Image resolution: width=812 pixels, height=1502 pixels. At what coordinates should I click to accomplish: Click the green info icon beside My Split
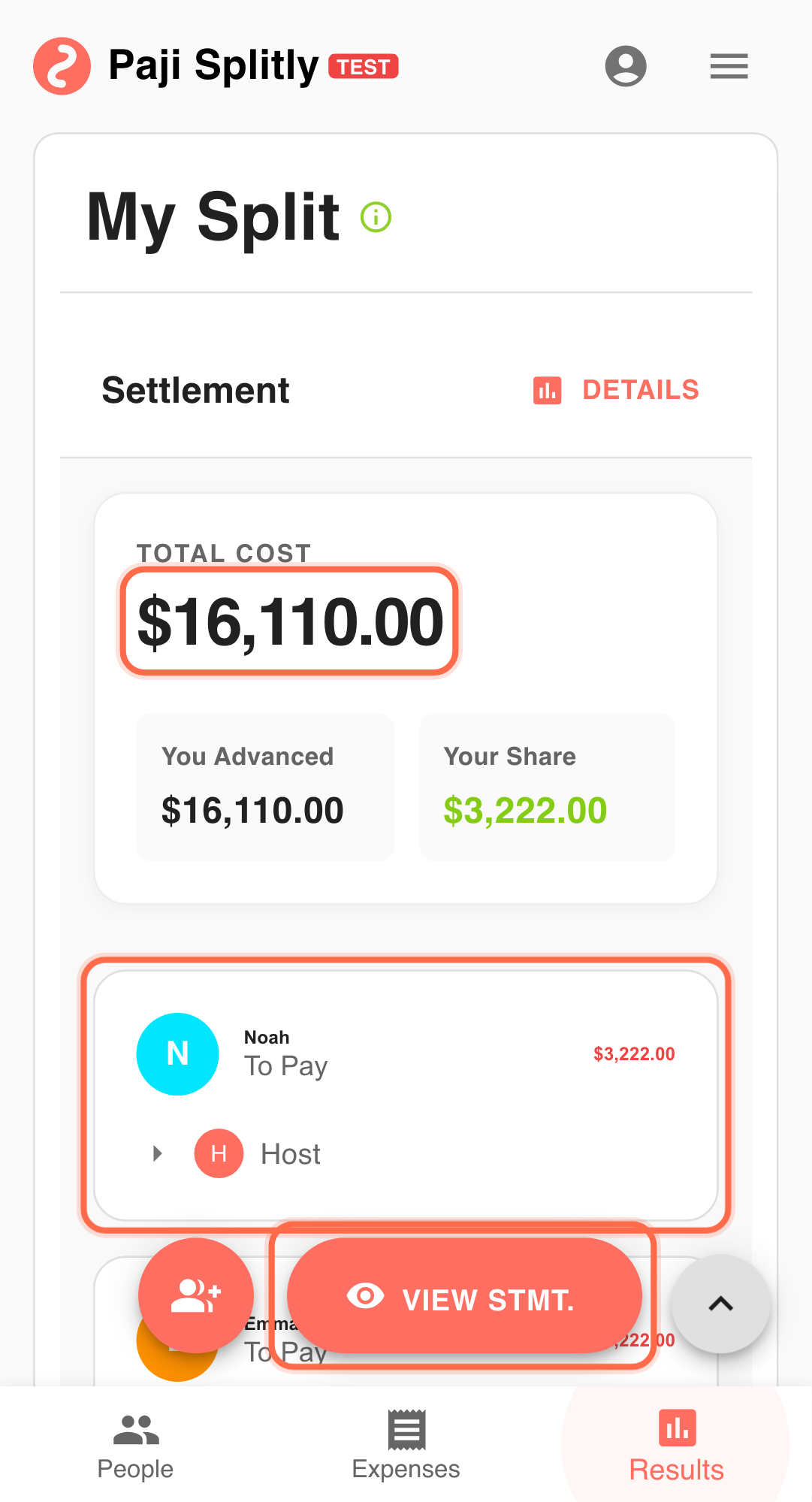coord(376,217)
